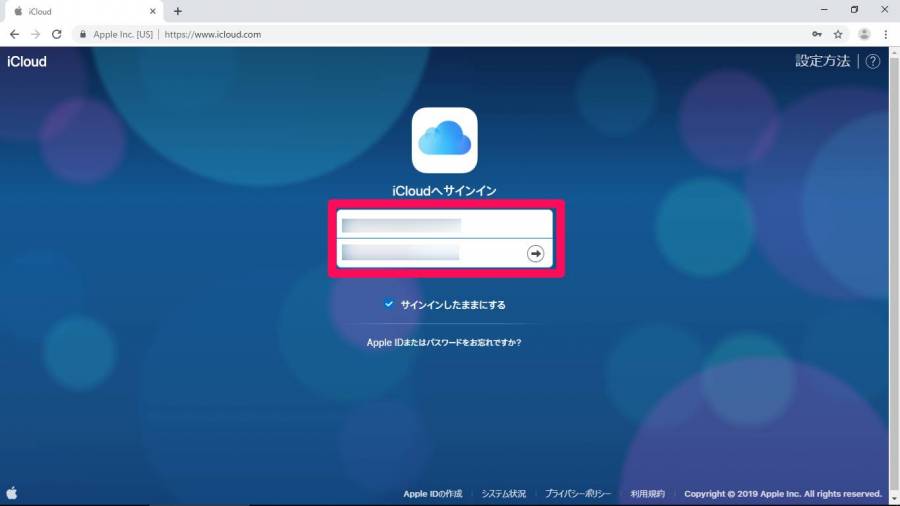Open システム状況 footer link
This screenshot has height=506, width=900.
coord(503,494)
